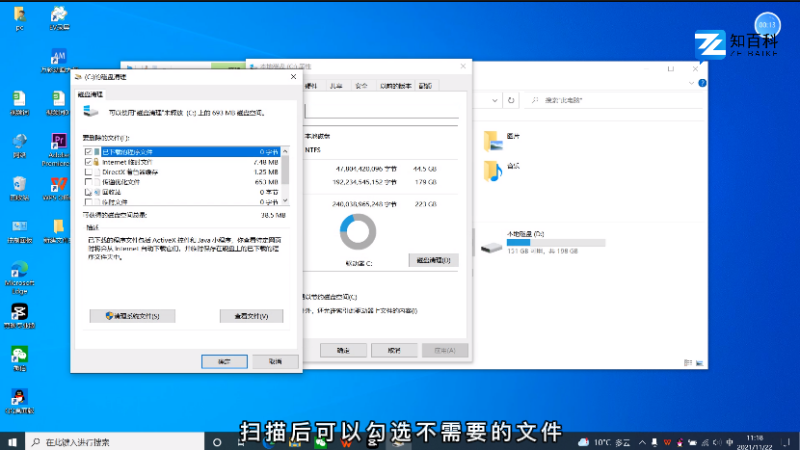800x450 pixels.
Task: Check the DirectX shader cache checkbox
Action: click(89, 172)
